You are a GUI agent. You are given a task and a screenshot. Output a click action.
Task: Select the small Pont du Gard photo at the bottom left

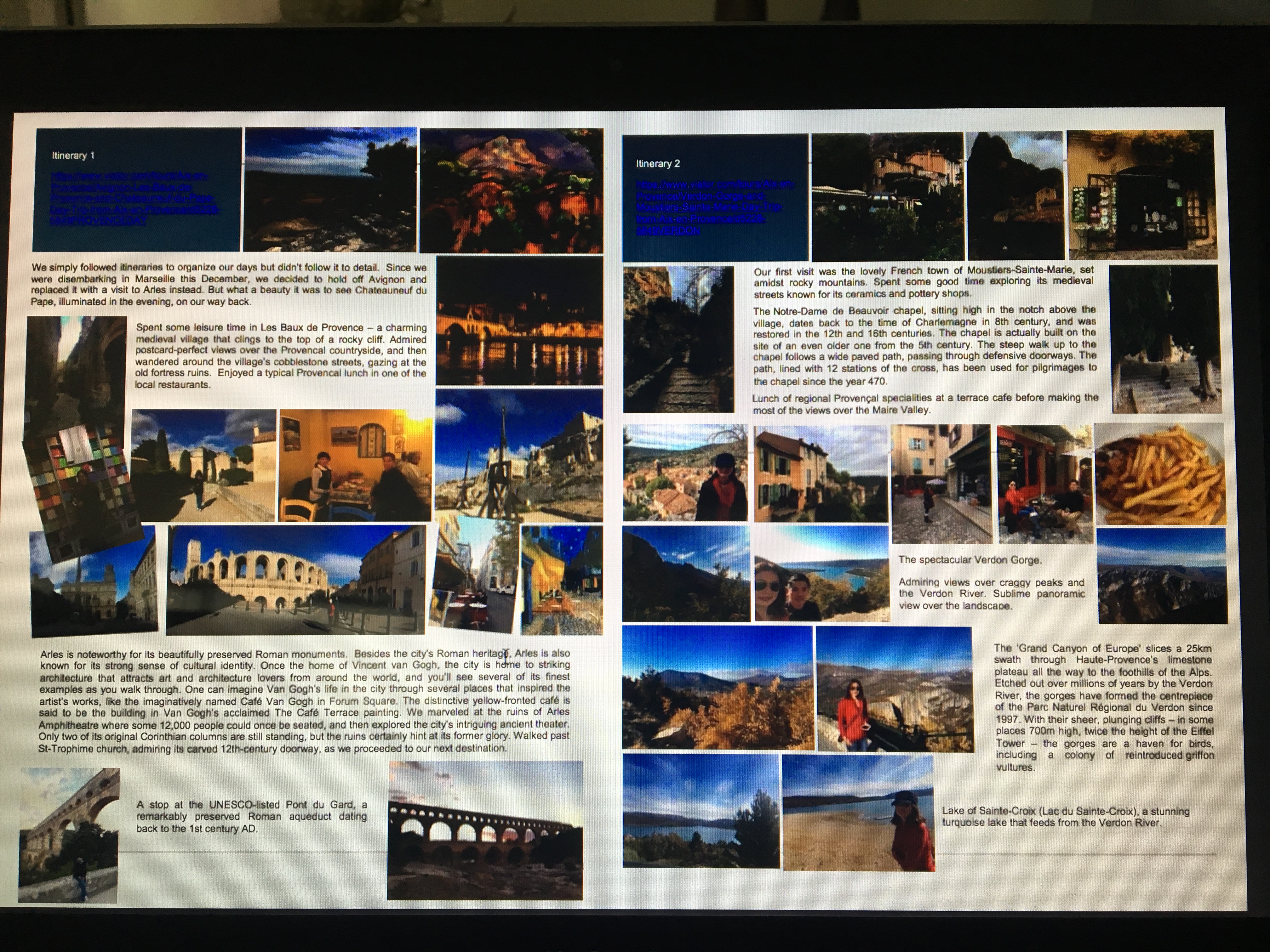click(x=69, y=835)
